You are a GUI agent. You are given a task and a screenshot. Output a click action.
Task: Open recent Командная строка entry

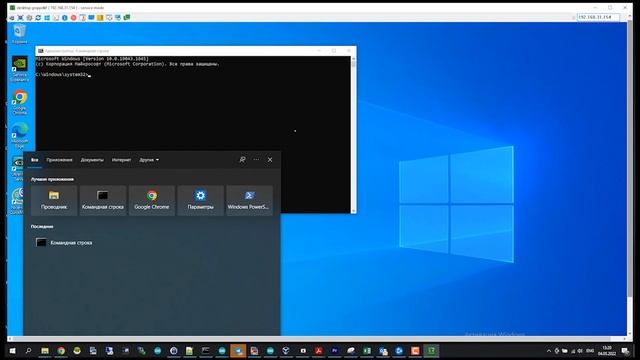coord(64,242)
